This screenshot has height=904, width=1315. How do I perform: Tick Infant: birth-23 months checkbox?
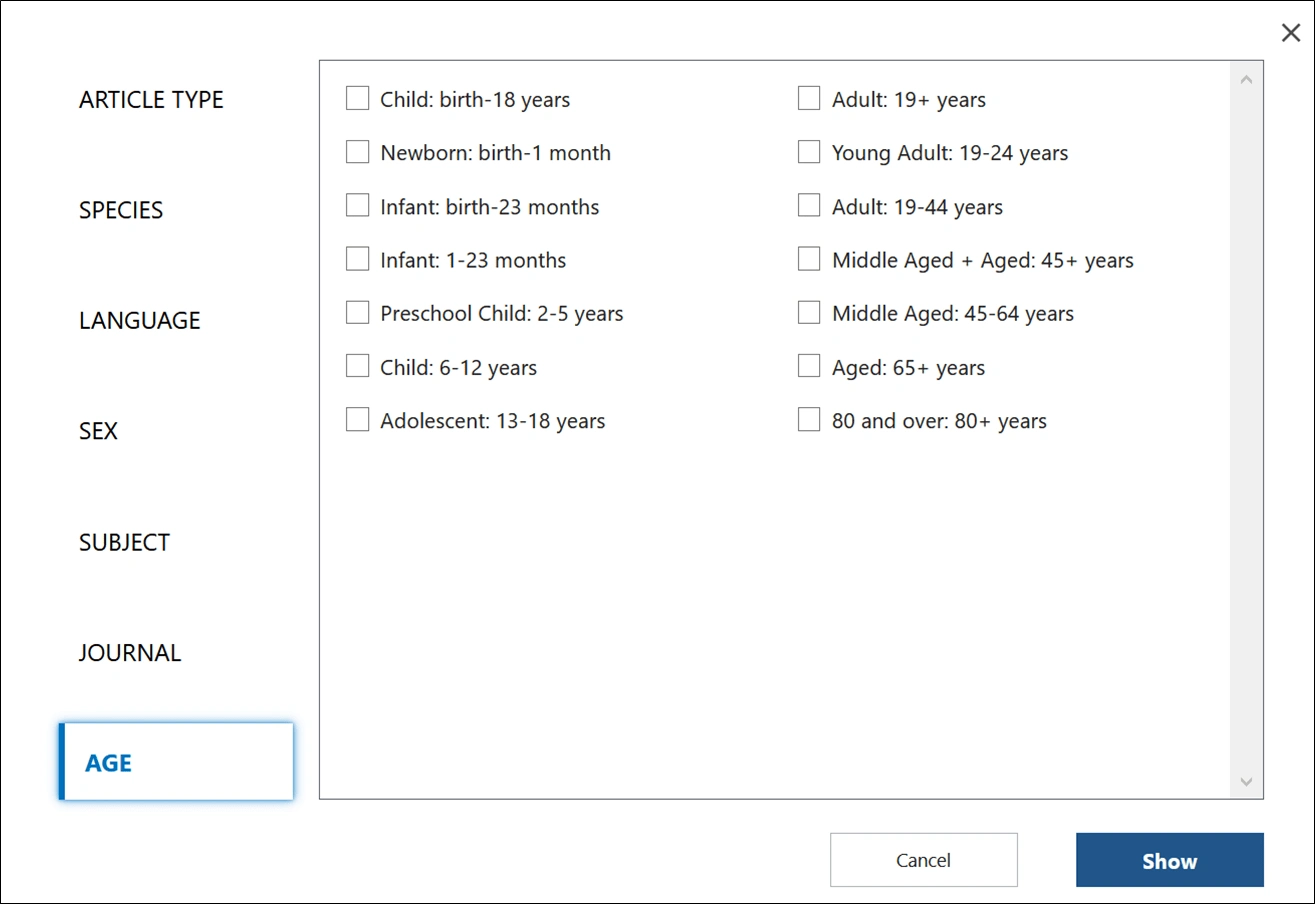(358, 206)
